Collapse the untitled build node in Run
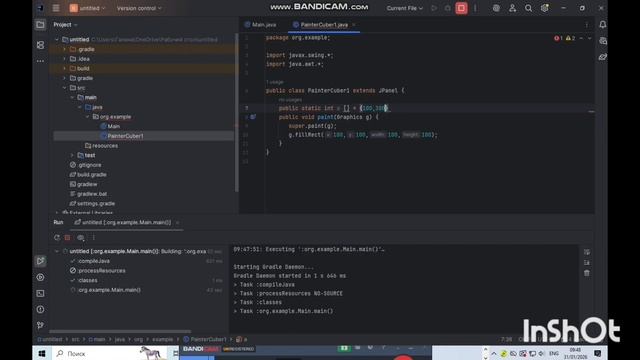This screenshot has height=360, width=640. pyautogui.click(x=56, y=251)
